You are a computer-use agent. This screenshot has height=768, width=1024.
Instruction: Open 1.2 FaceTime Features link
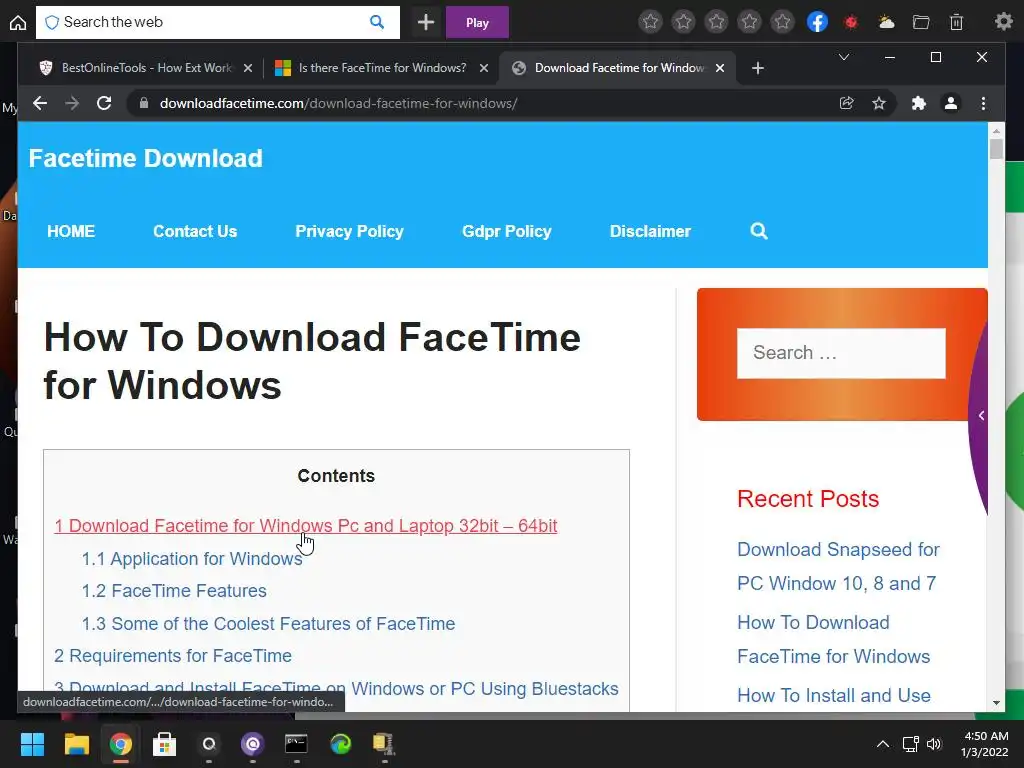[x=174, y=591]
